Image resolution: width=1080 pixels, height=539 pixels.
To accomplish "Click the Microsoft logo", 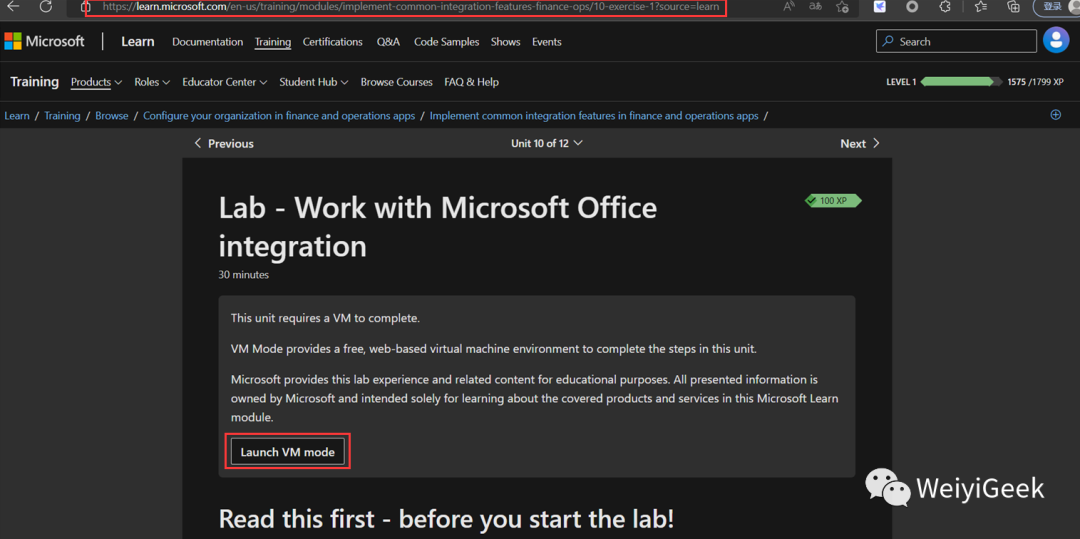I will [x=44, y=41].
